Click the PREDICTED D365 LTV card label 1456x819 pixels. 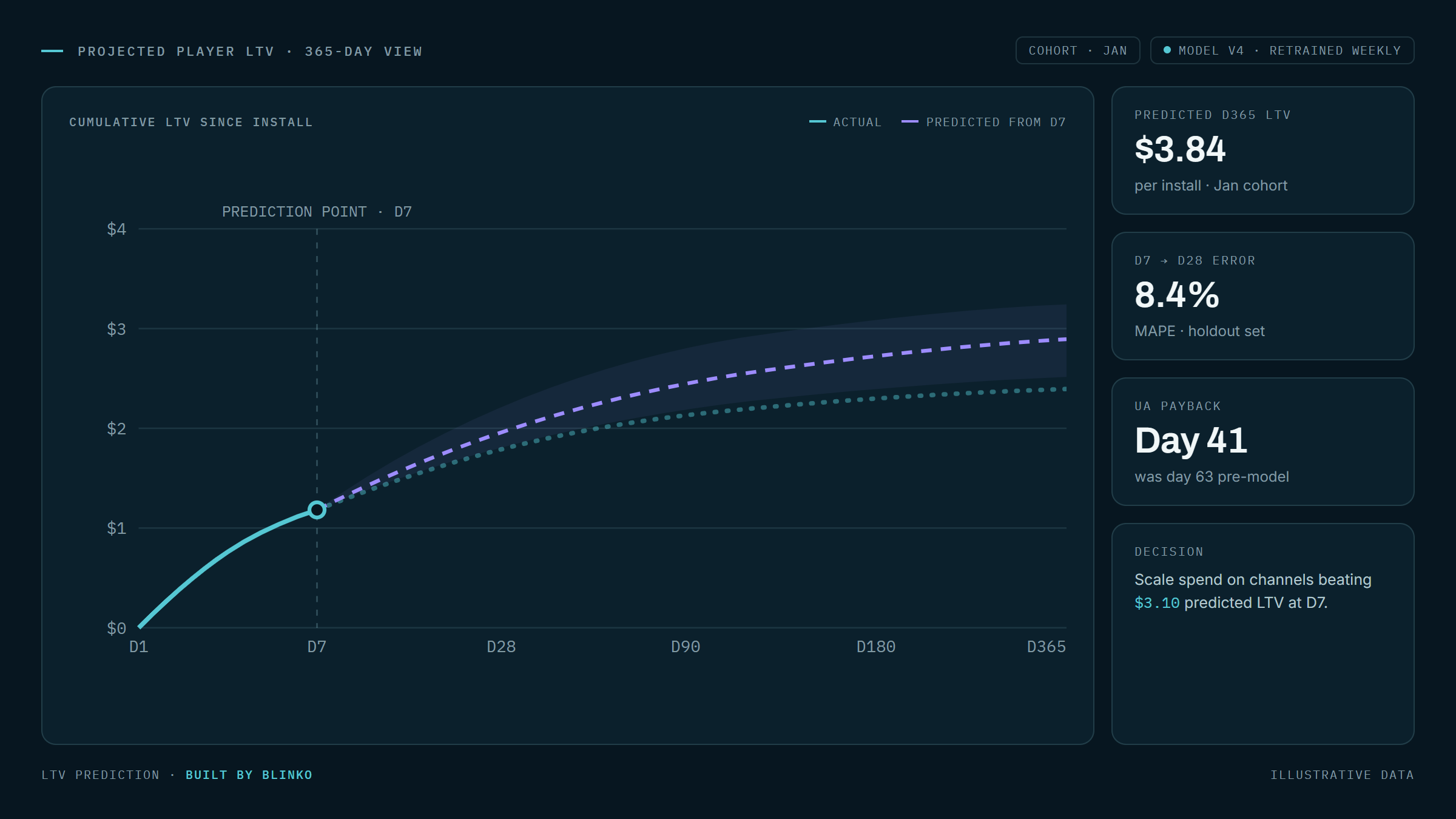(x=1213, y=115)
